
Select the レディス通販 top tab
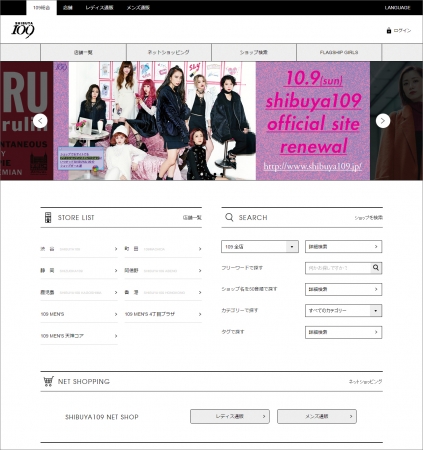click(99, 8)
